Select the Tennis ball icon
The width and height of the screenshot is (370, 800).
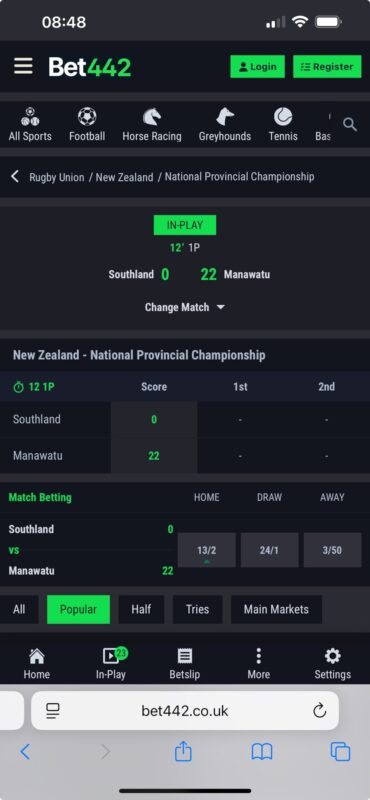tap(283, 116)
